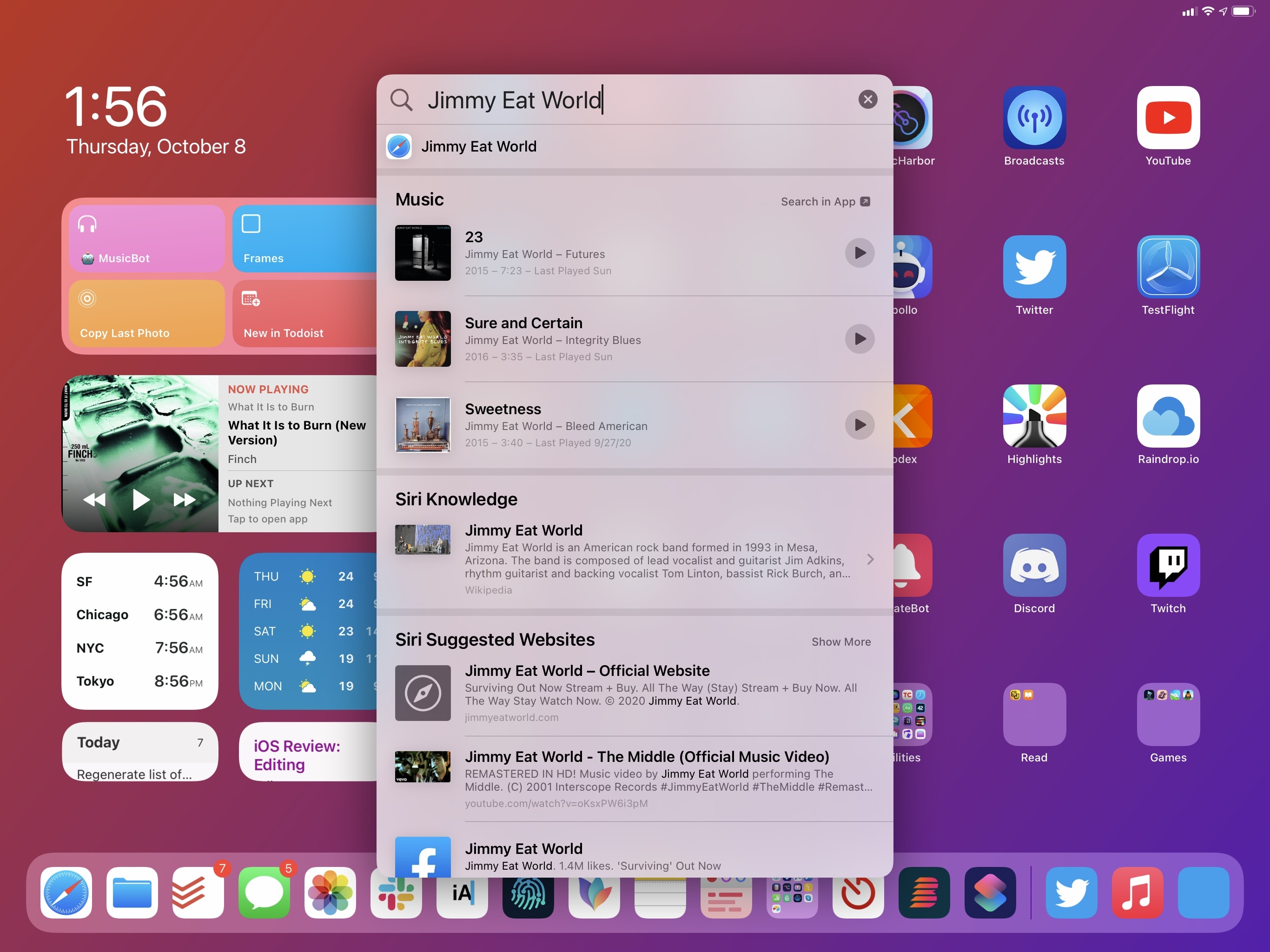This screenshot has height=952, width=1270.
Task: Run the Frames shortcut
Action: point(305,238)
